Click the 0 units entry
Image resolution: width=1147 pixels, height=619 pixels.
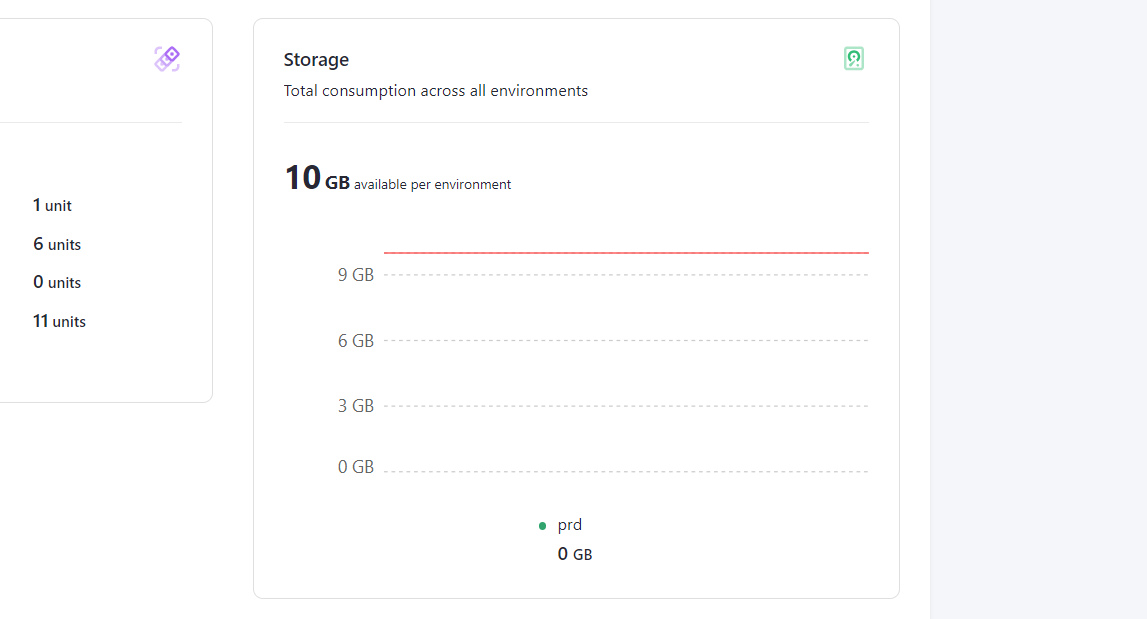(x=57, y=282)
